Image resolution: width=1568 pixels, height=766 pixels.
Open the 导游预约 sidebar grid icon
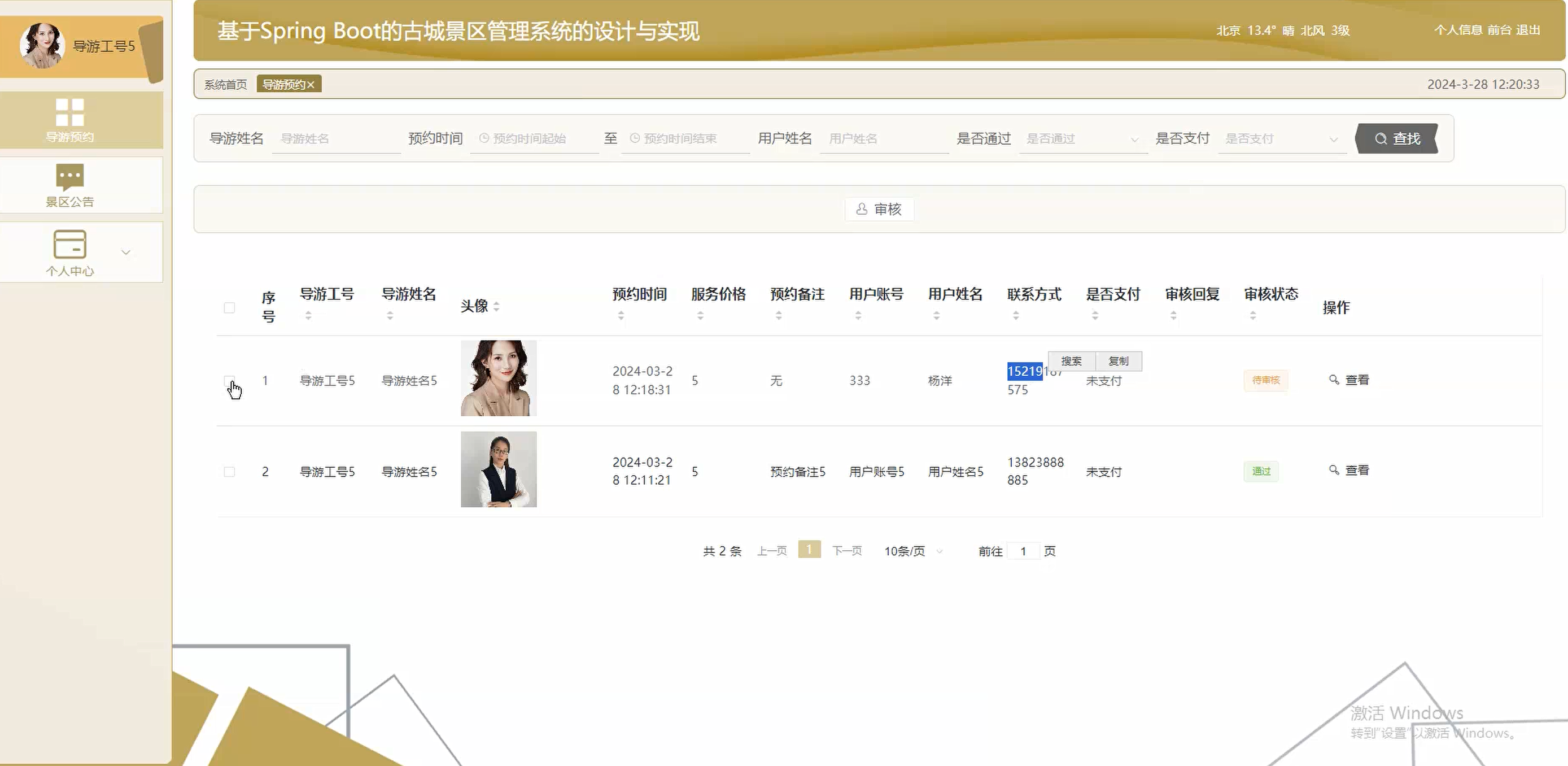pyautogui.click(x=69, y=112)
